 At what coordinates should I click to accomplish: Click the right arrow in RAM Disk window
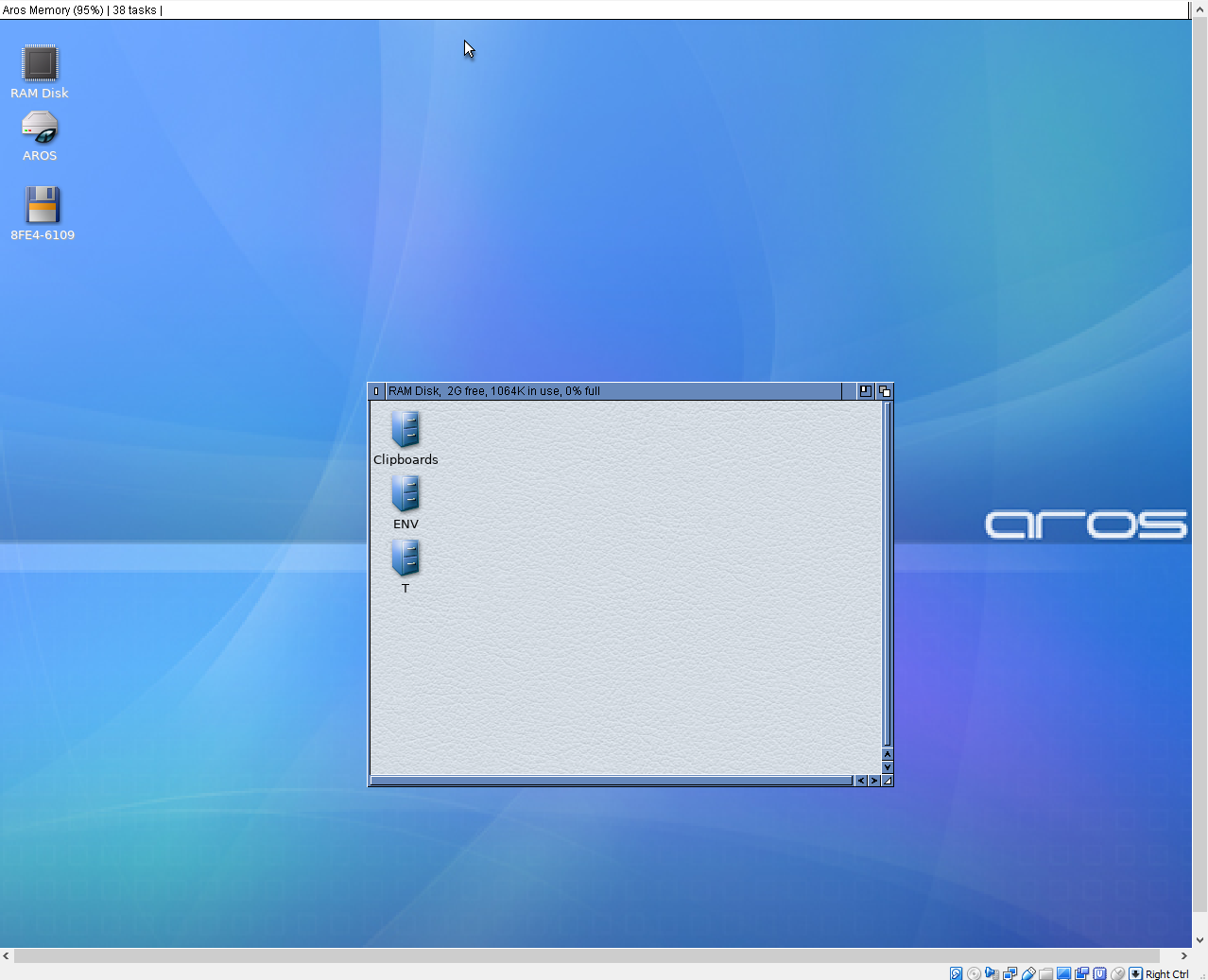(873, 781)
